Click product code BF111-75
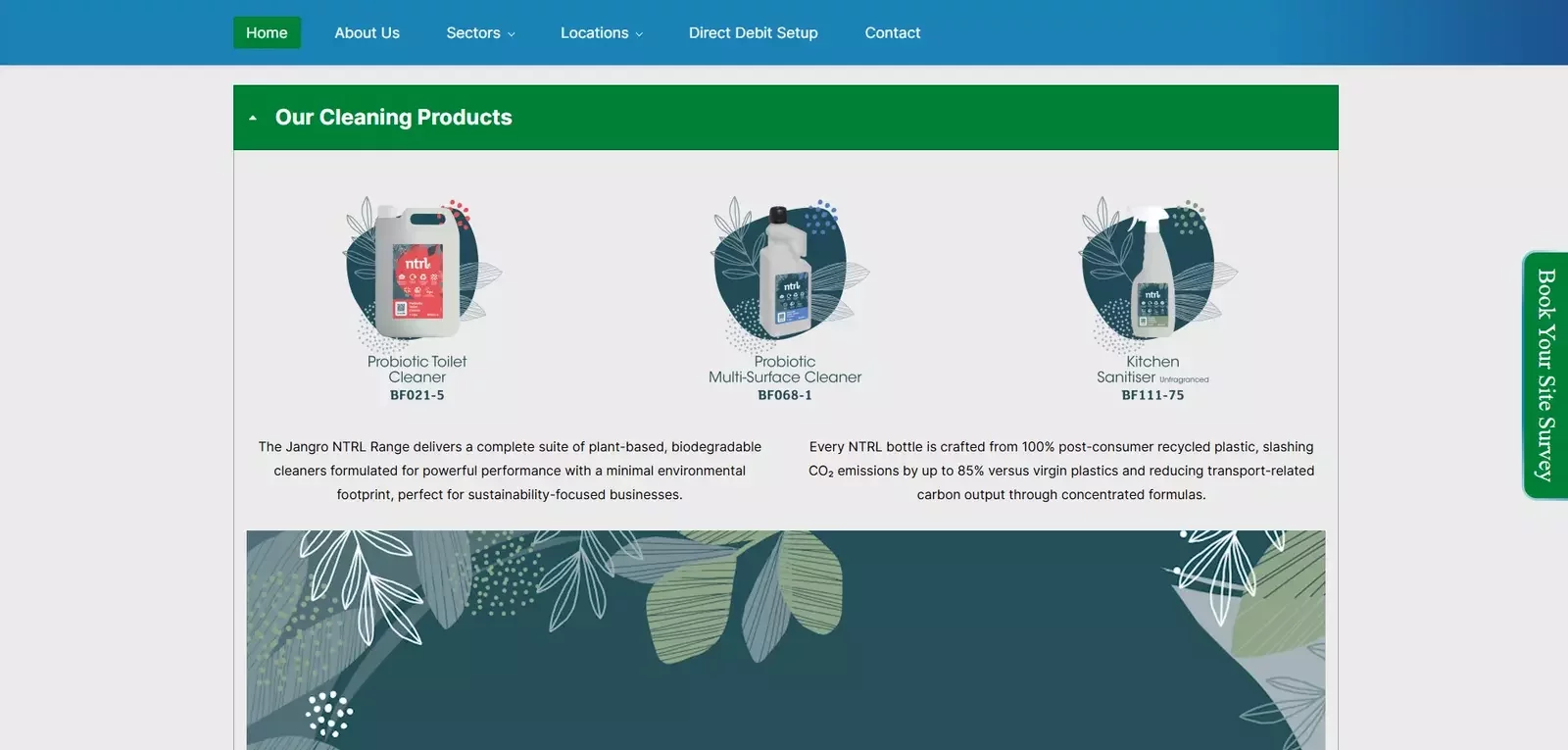 (1152, 395)
